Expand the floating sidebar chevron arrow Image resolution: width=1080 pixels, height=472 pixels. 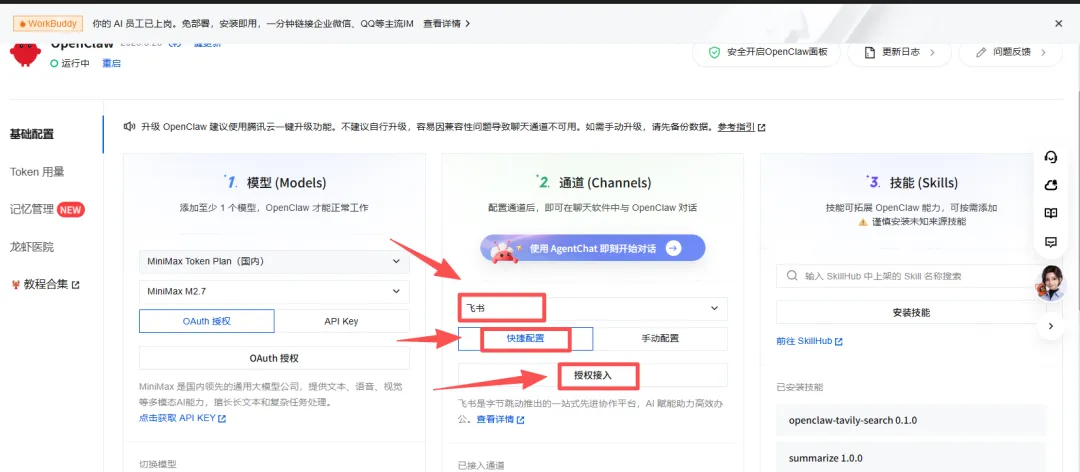[1051, 327]
